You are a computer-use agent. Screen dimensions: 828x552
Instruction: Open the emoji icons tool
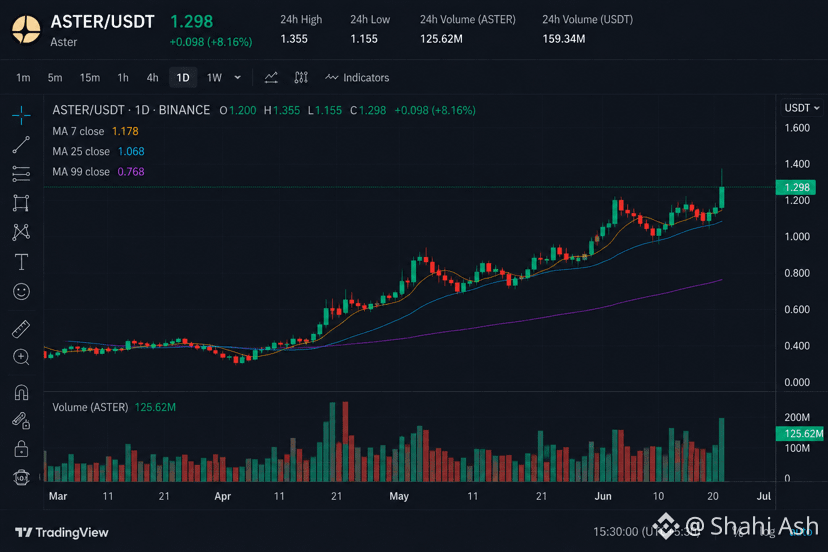point(21,292)
